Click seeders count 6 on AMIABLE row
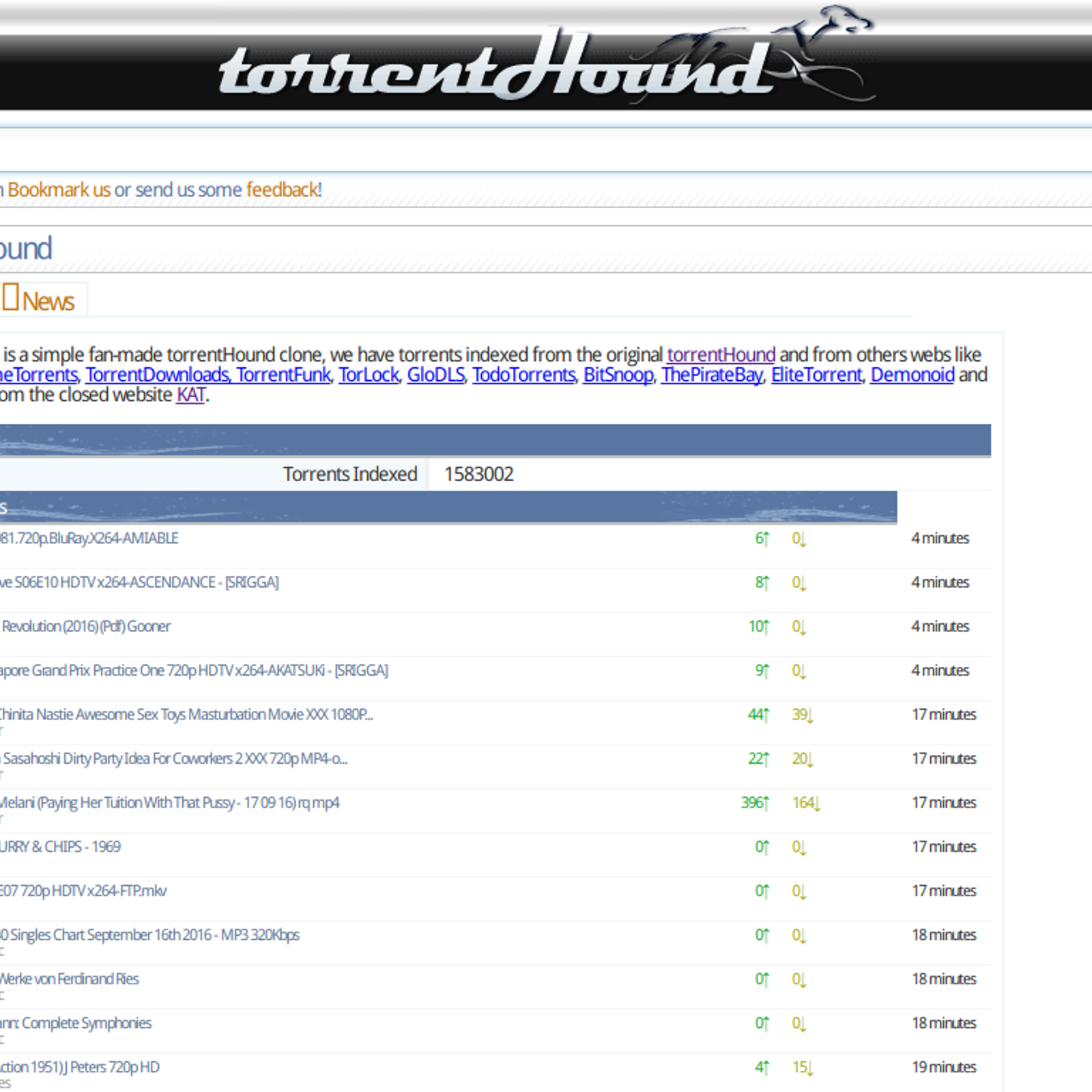The height and width of the screenshot is (1092, 1092). pyautogui.click(x=762, y=538)
